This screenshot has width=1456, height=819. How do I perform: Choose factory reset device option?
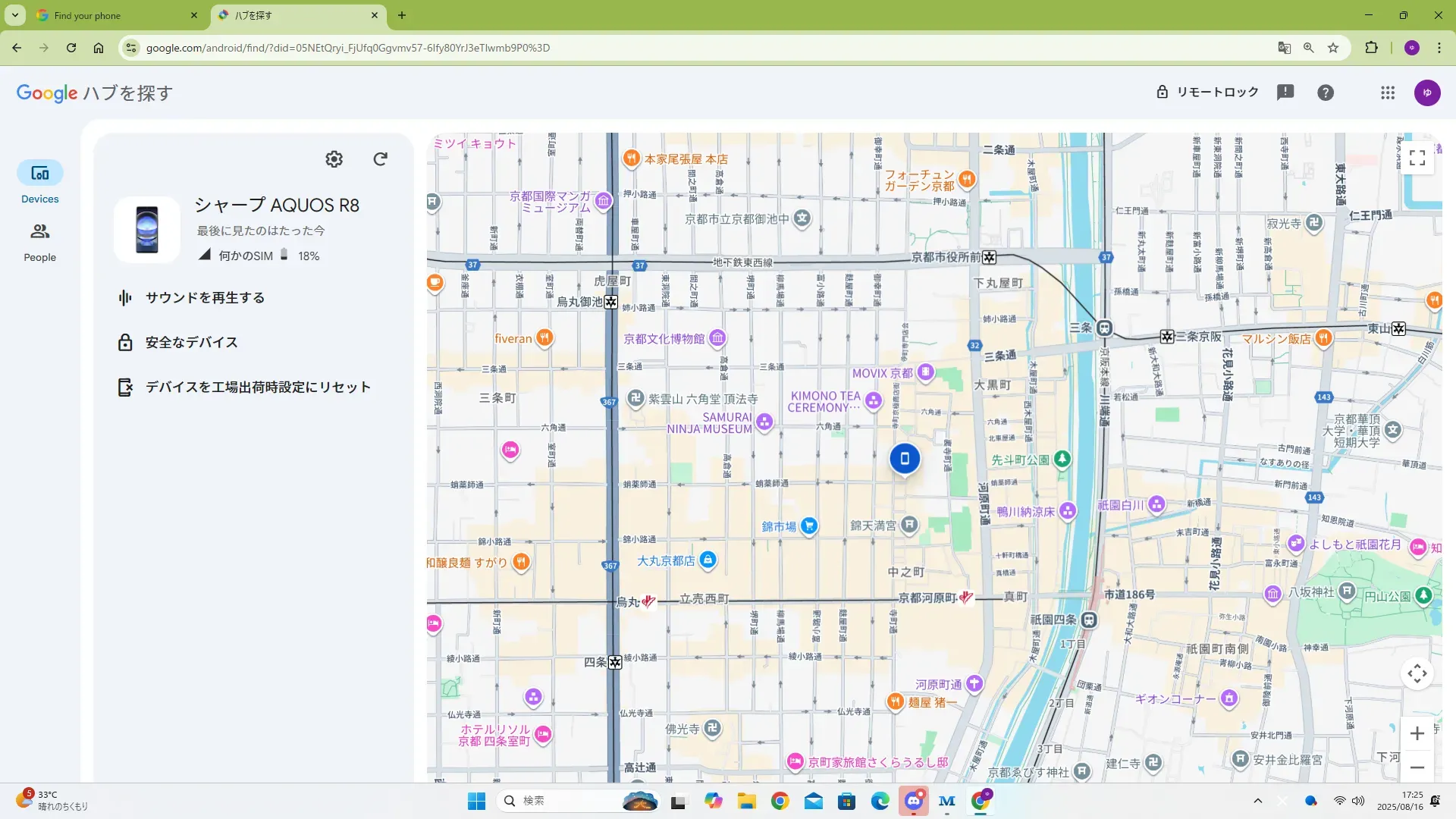[x=258, y=388]
